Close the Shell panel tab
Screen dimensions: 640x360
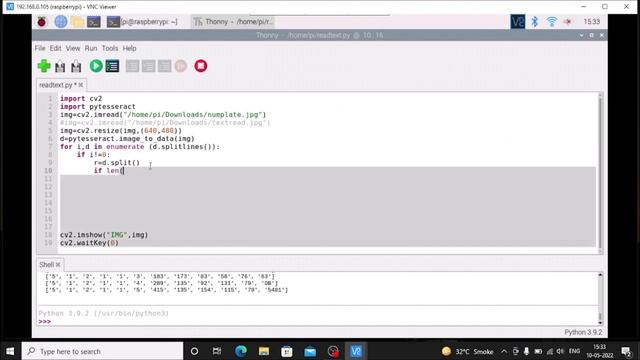point(58,265)
